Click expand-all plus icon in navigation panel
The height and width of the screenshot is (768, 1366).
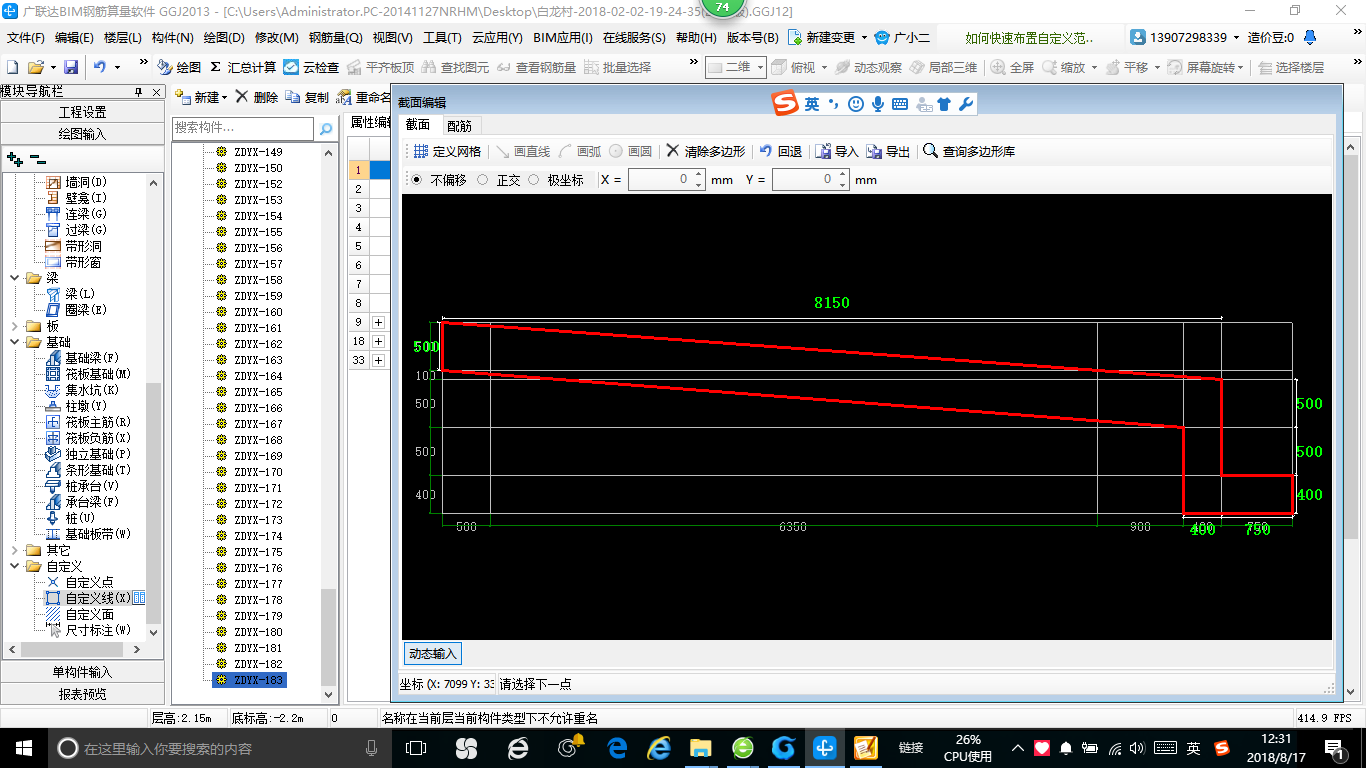point(15,158)
